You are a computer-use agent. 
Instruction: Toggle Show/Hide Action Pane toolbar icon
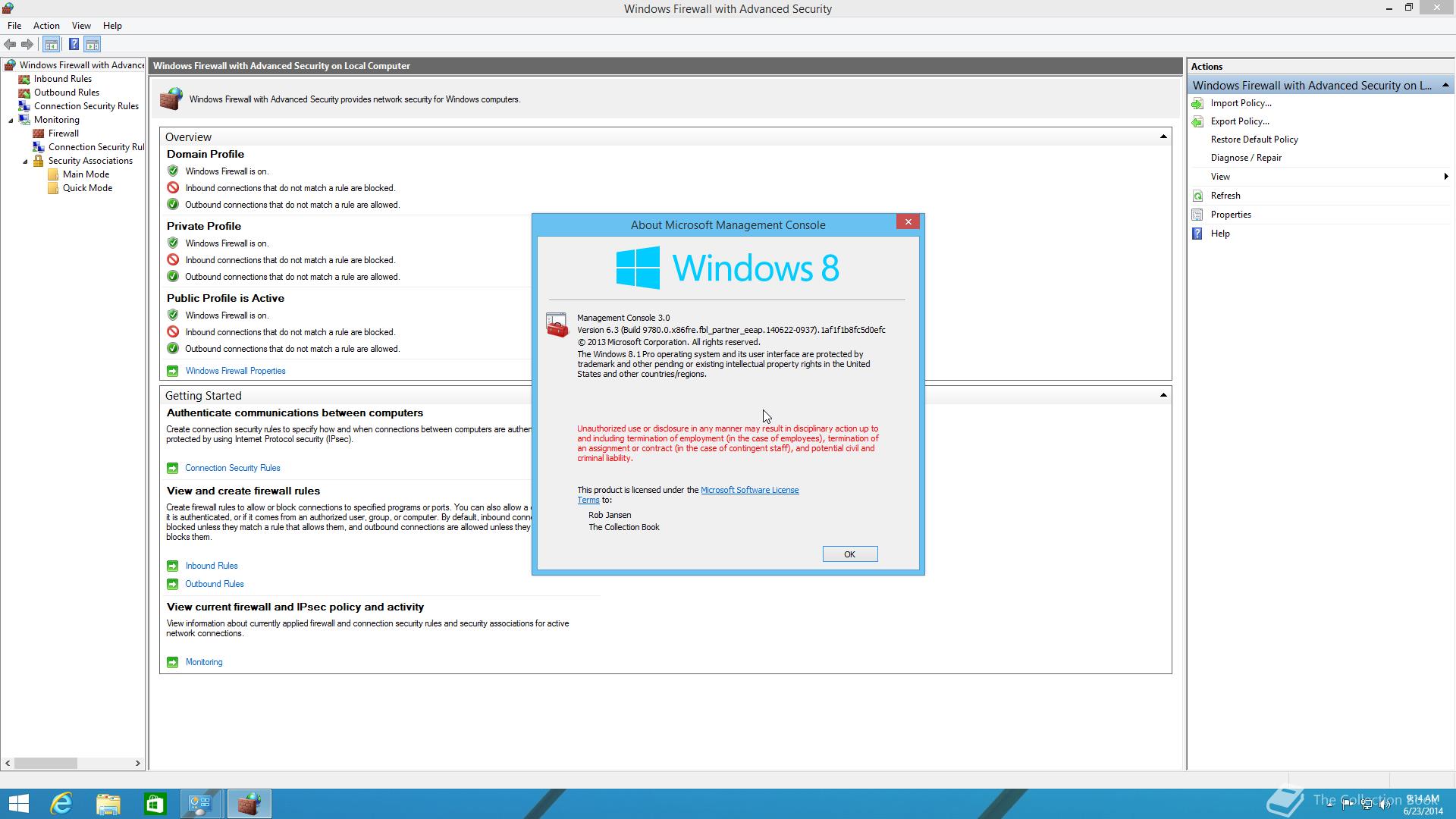[x=92, y=45]
